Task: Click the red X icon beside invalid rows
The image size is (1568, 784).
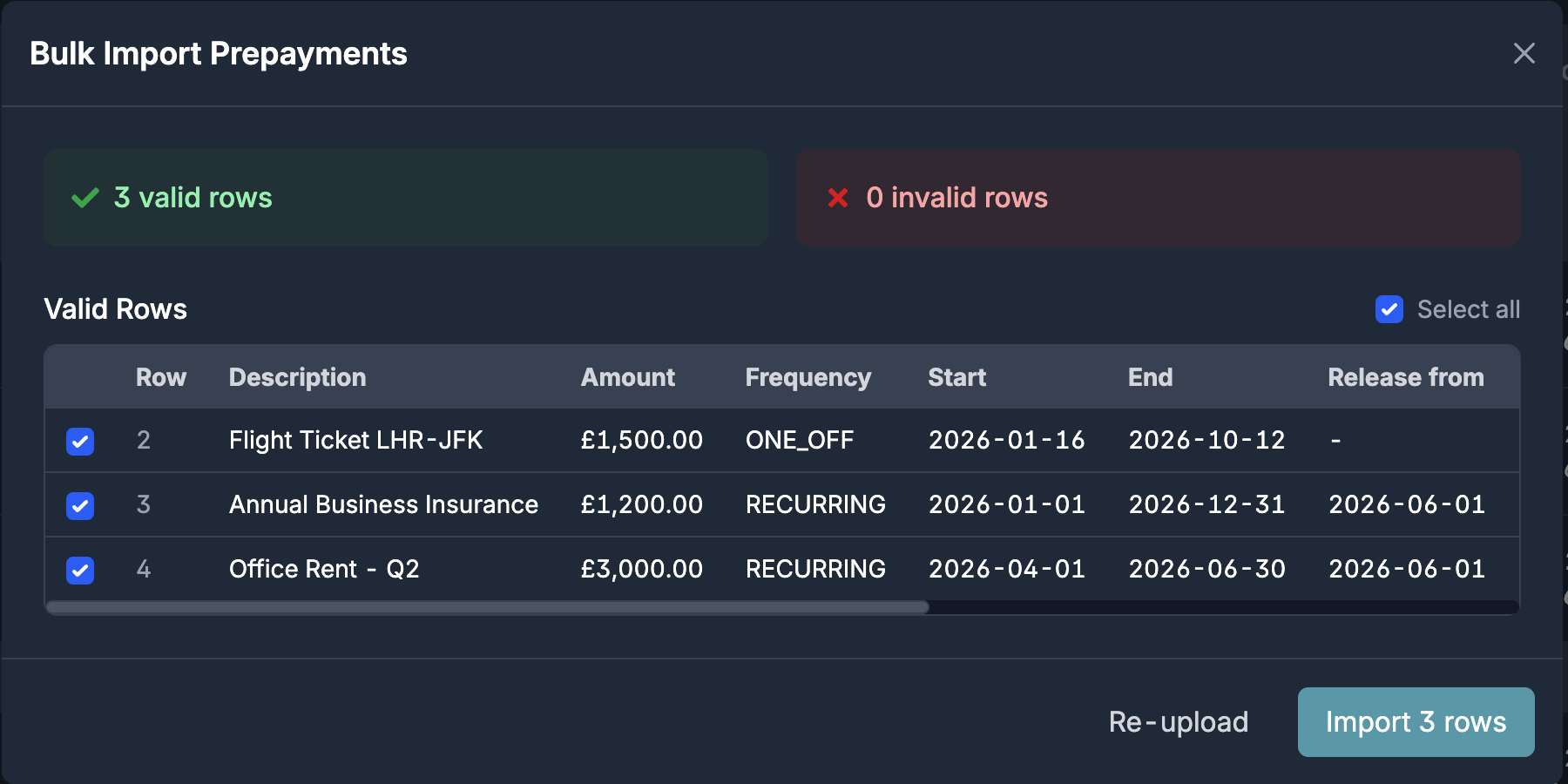Action: coord(838,198)
